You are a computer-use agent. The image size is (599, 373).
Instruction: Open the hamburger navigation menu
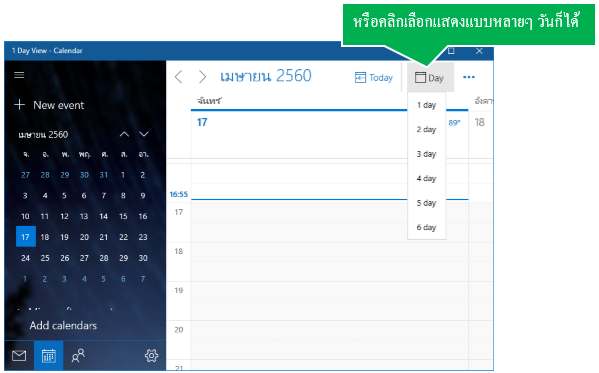click(19, 75)
